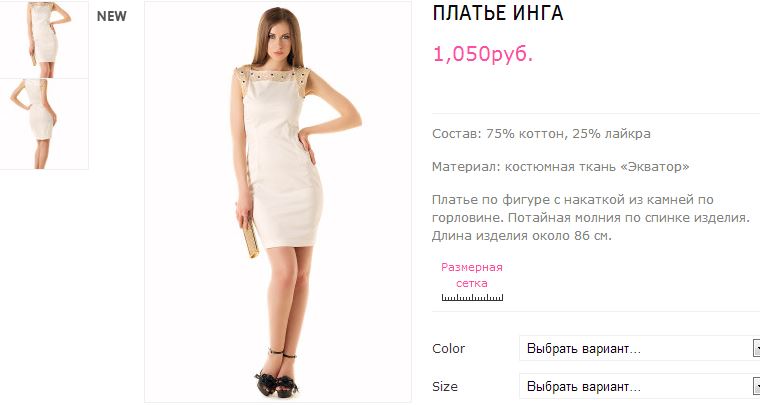Click the gold clutch in the main photo
Viewport: 760px width, 405px height.
coord(251,237)
